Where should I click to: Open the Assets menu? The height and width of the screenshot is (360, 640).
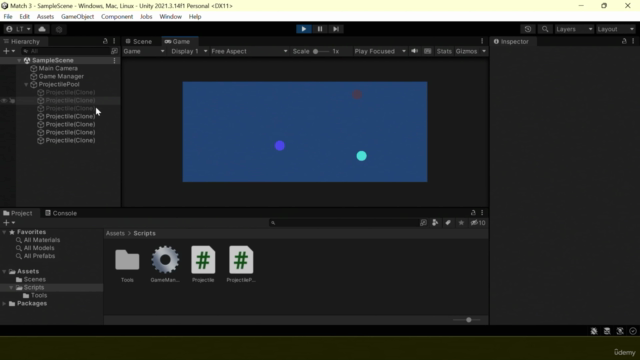click(x=45, y=16)
